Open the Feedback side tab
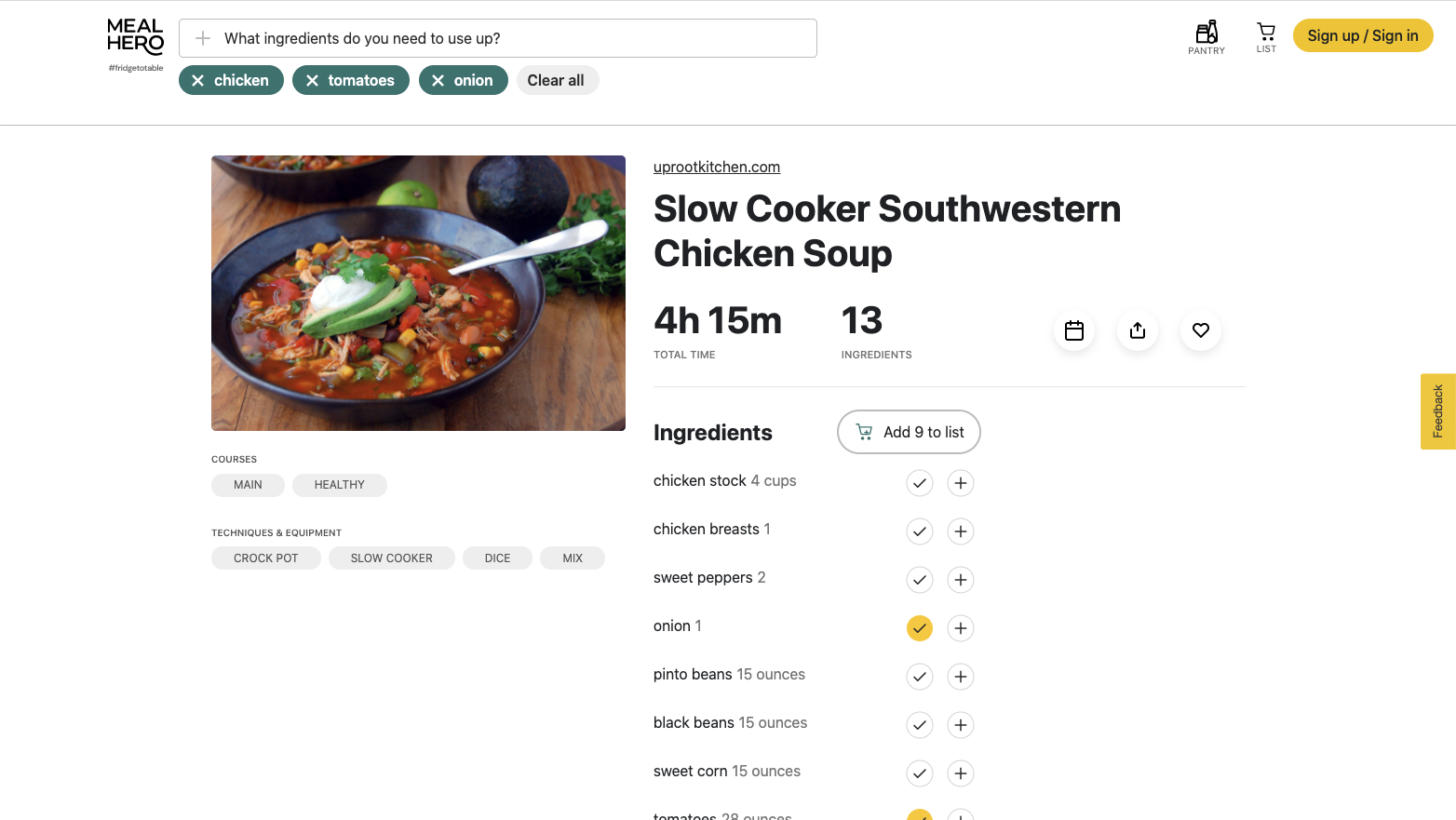1456x820 pixels. tap(1438, 411)
